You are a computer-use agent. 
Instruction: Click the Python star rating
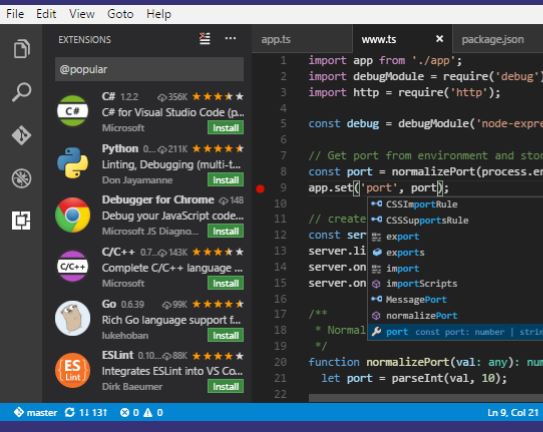click(218, 149)
